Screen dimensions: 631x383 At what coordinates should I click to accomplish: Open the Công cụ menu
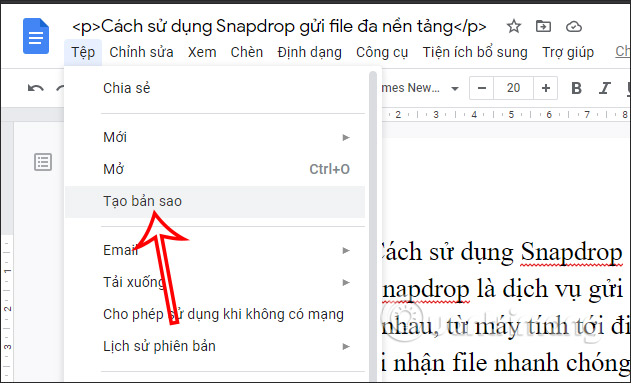pos(382,52)
